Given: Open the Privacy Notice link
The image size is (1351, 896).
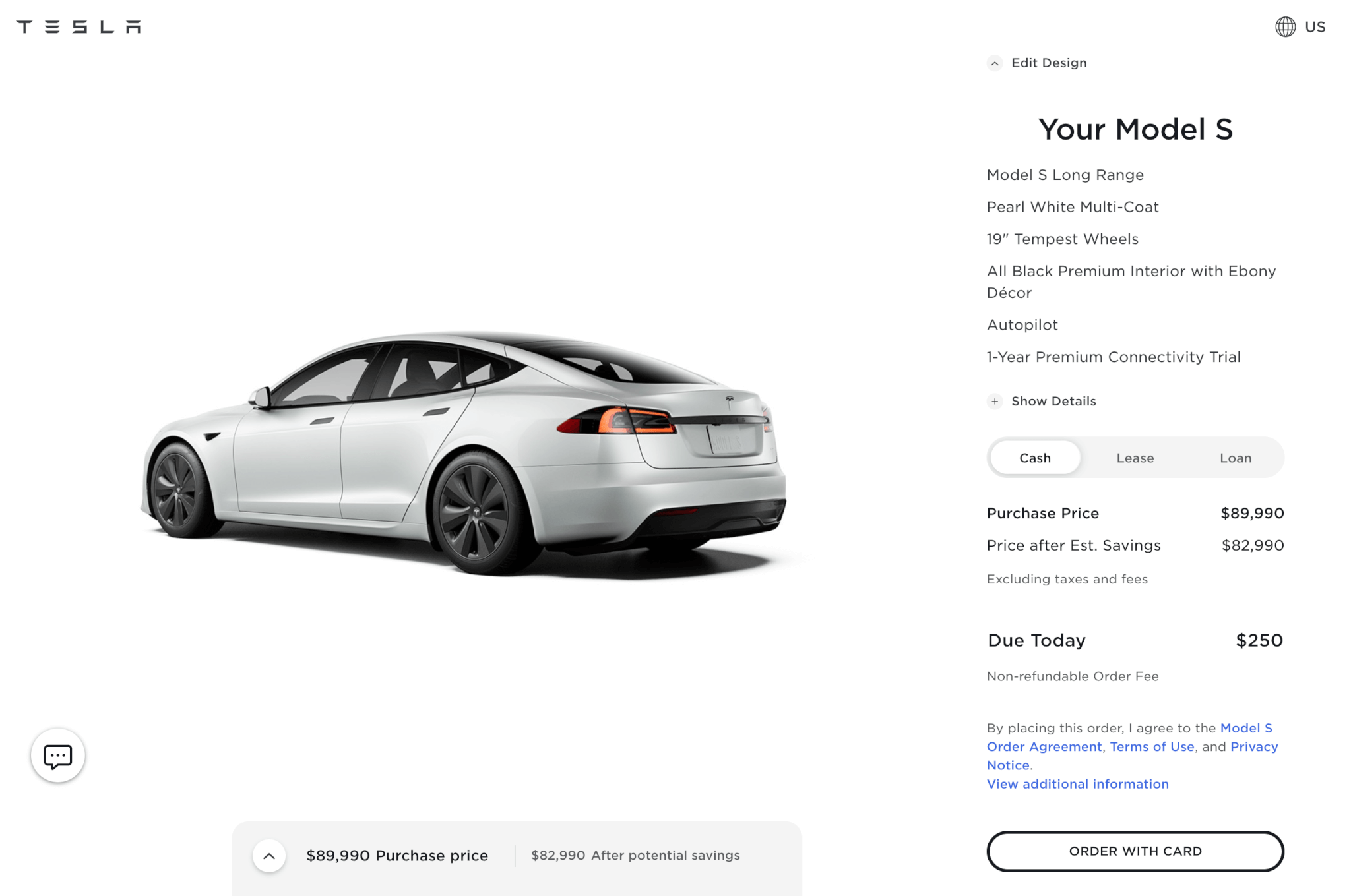Looking at the screenshot, I should pyautogui.click(x=1132, y=756).
